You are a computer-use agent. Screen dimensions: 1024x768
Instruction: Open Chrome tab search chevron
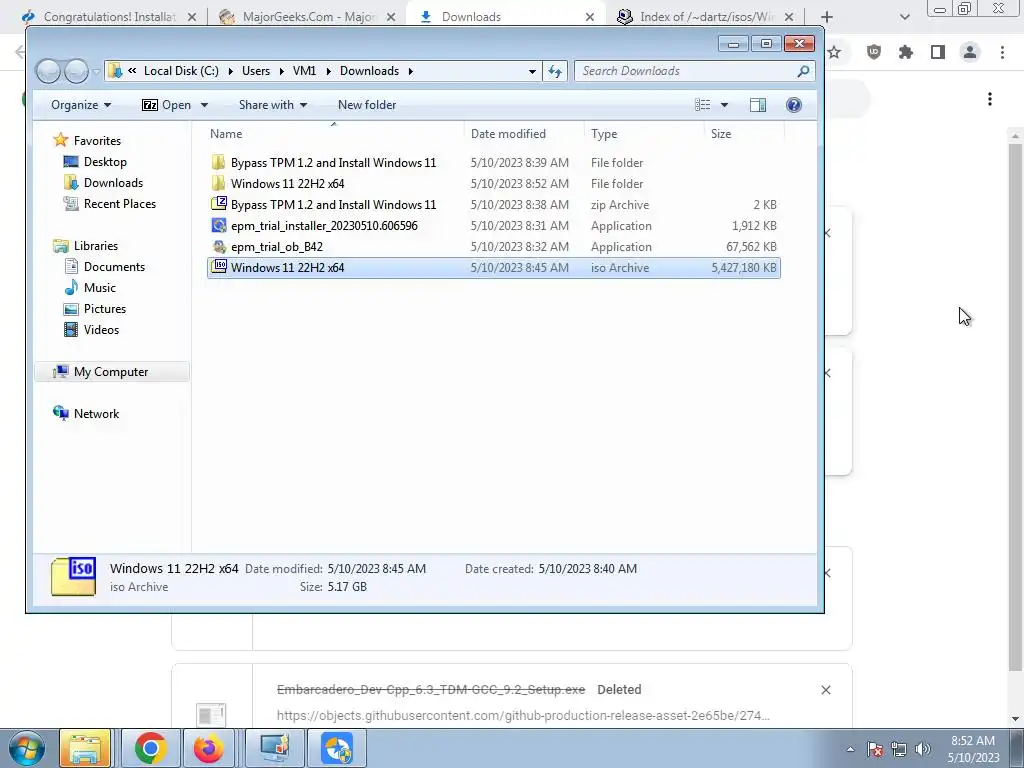(x=904, y=17)
